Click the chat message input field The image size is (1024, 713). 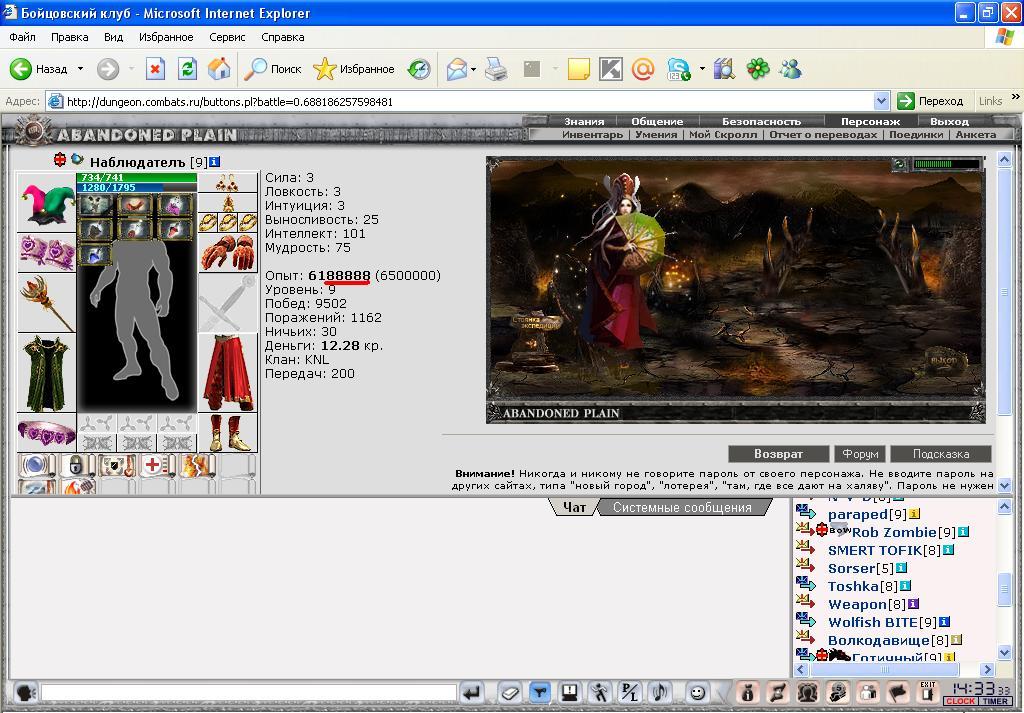pyautogui.click(x=249, y=692)
